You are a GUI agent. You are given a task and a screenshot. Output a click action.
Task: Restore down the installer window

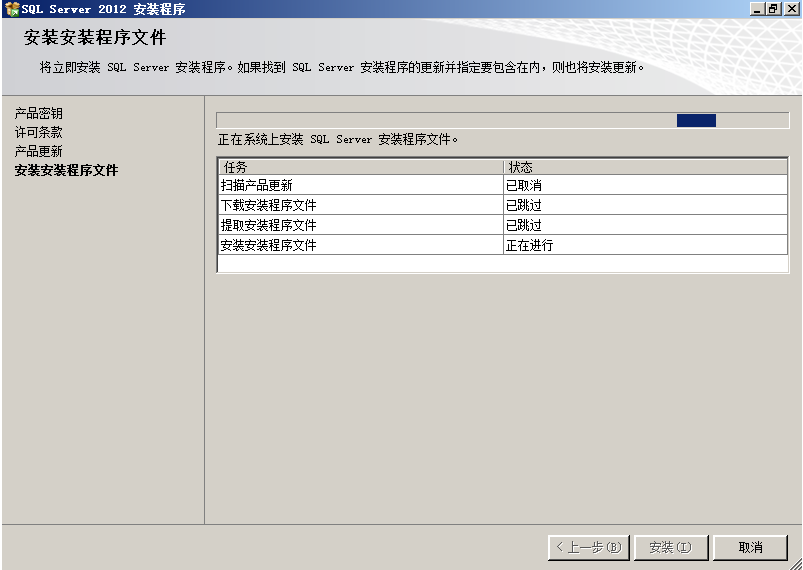coord(772,9)
